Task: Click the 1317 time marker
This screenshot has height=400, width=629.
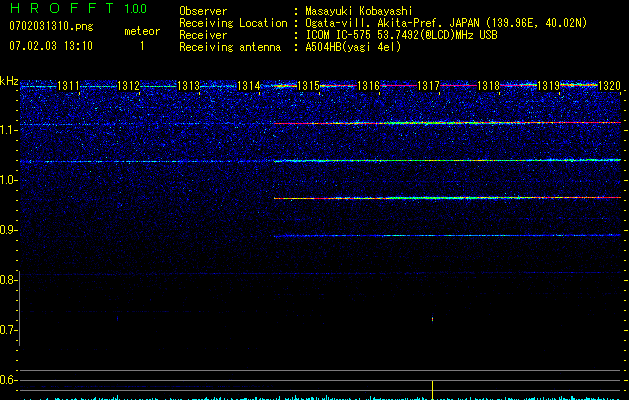Action: (x=428, y=86)
